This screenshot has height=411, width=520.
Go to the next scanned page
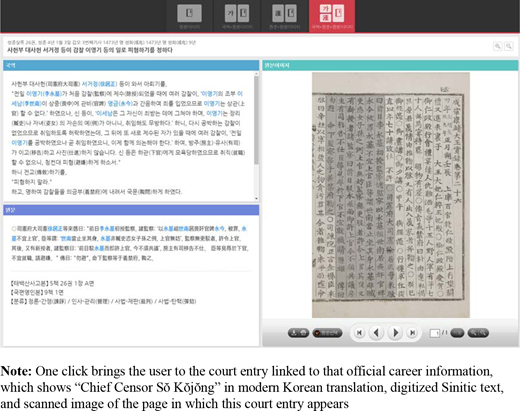(x=395, y=333)
